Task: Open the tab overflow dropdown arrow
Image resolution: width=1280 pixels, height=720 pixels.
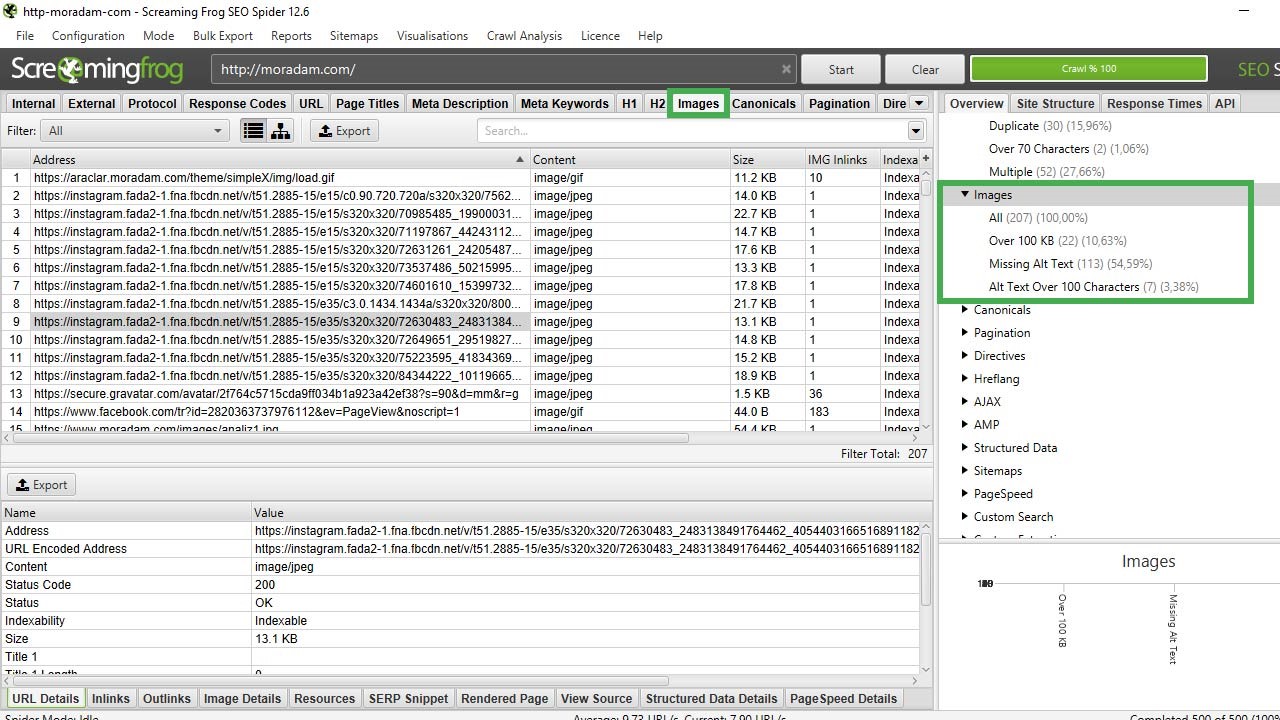Action: 919,103
